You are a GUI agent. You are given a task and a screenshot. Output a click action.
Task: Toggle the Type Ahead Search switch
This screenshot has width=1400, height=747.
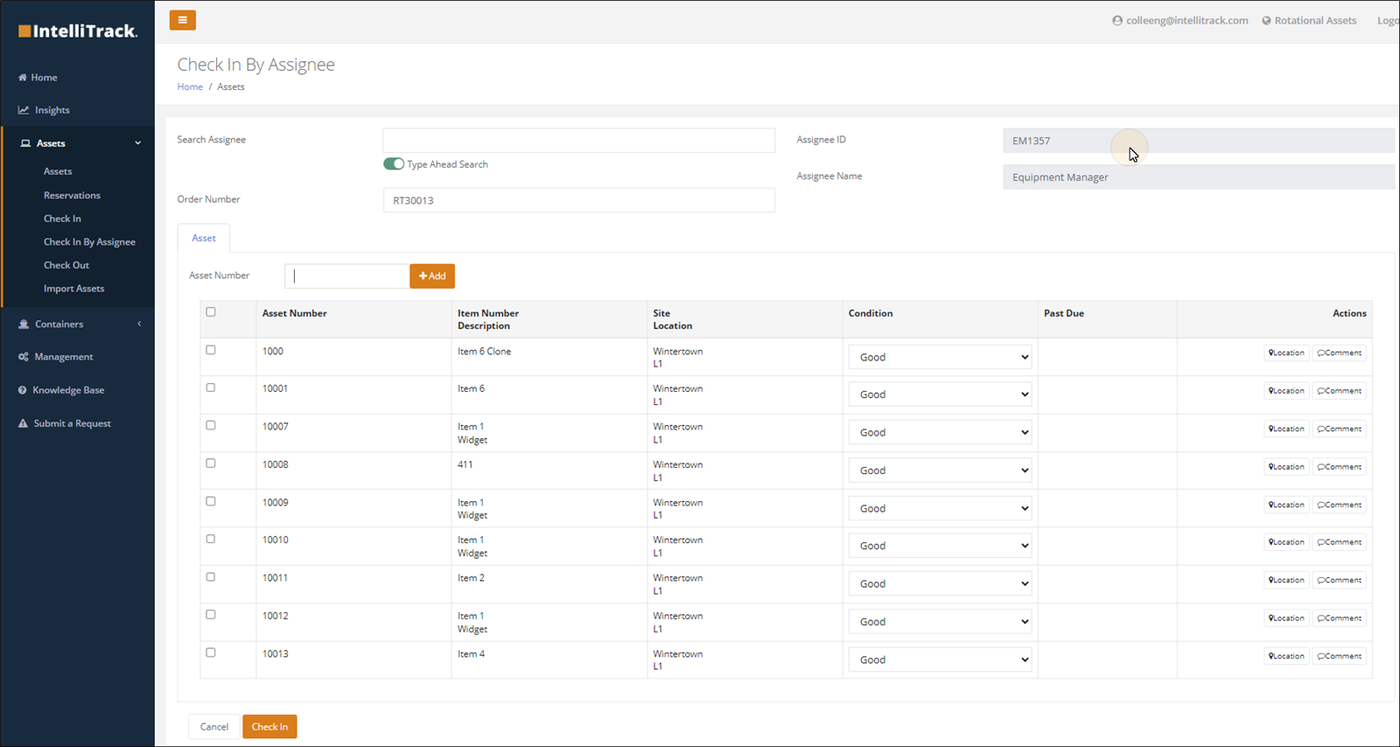tap(393, 164)
